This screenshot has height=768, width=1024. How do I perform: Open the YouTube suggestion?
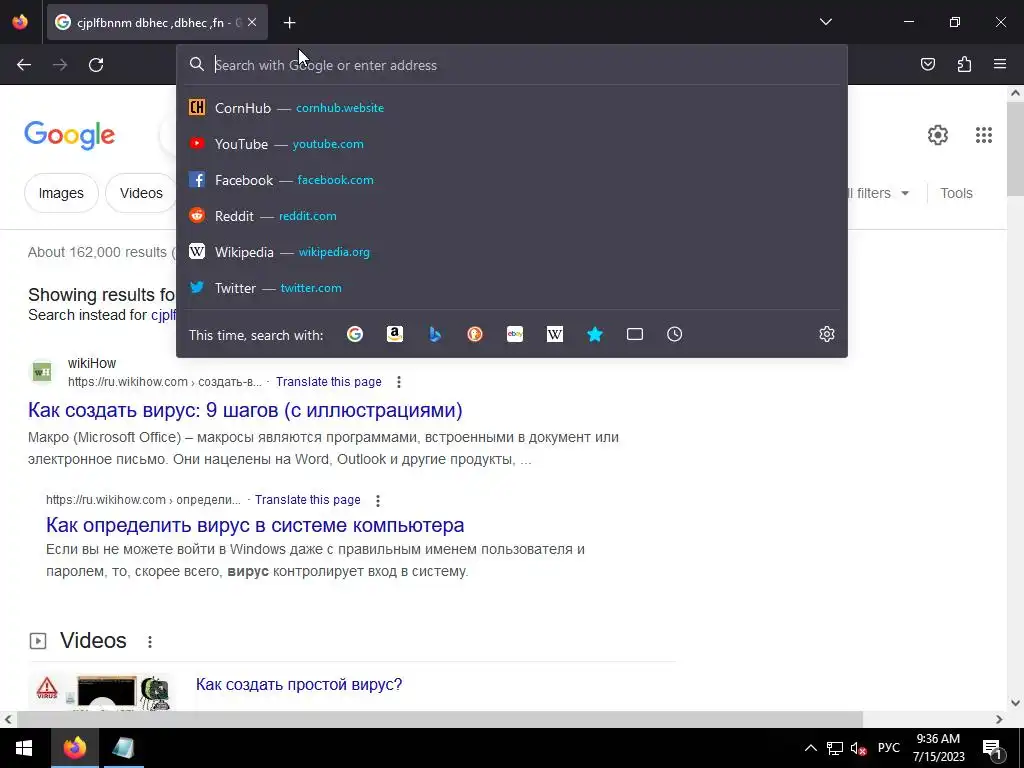(512, 144)
